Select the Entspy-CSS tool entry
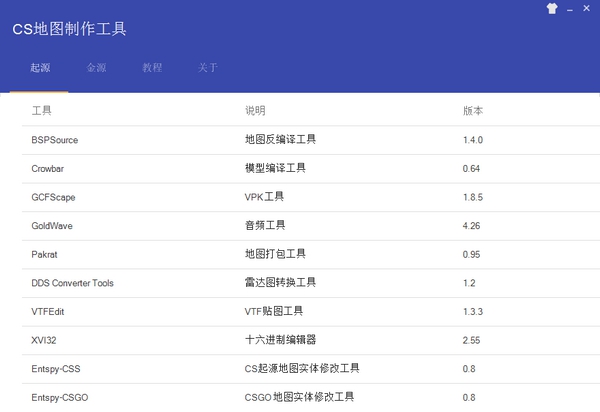Image resolution: width=600 pixels, height=412 pixels. [x=56, y=369]
